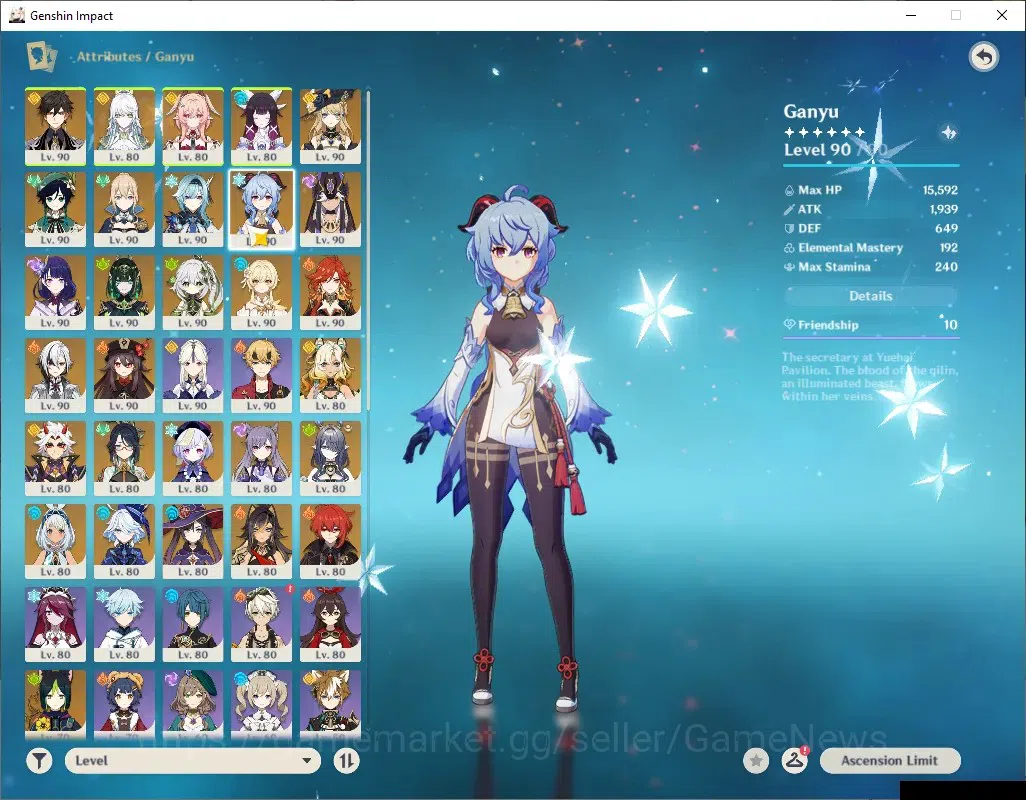Select the grey-haired Dendro character at Lv. 80
Image resolution: width=1026 pixels, height=800 pixels.
point(330,459)
